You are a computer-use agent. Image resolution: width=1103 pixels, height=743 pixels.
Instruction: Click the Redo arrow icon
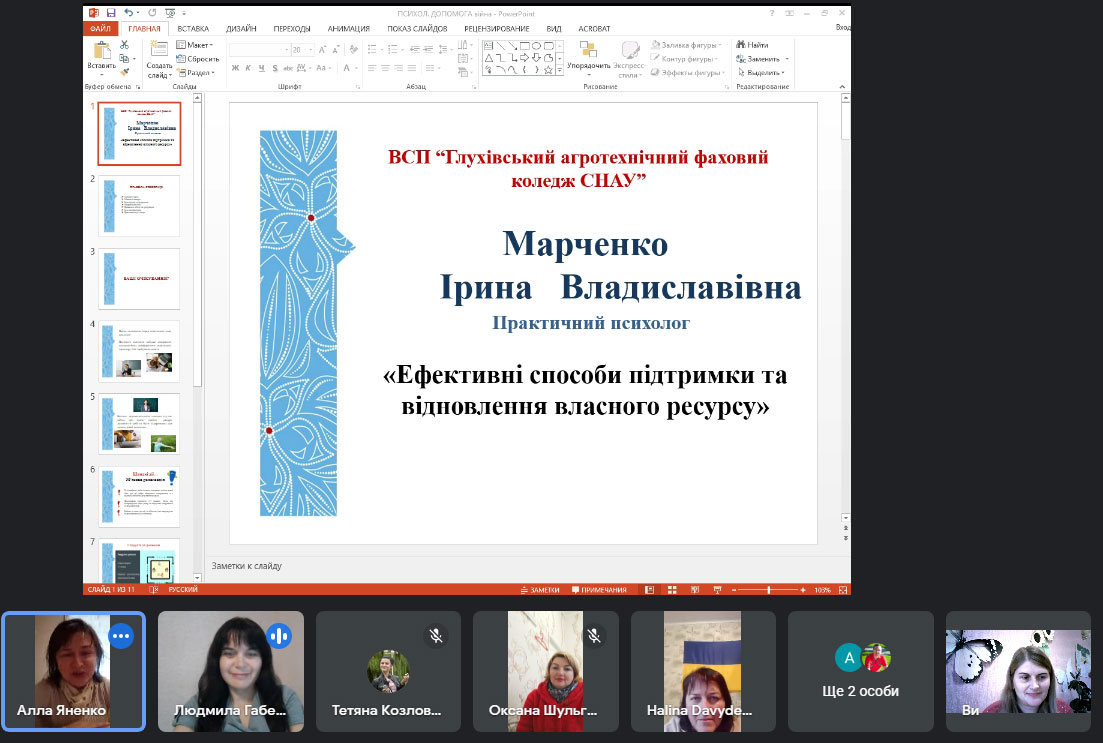coord(152,13)
